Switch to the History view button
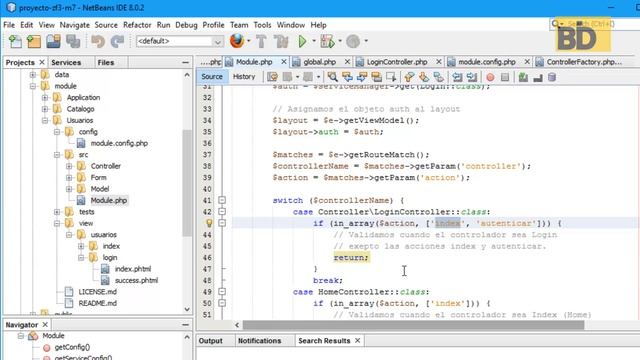The image size is (640, 360). click(244, 77)
